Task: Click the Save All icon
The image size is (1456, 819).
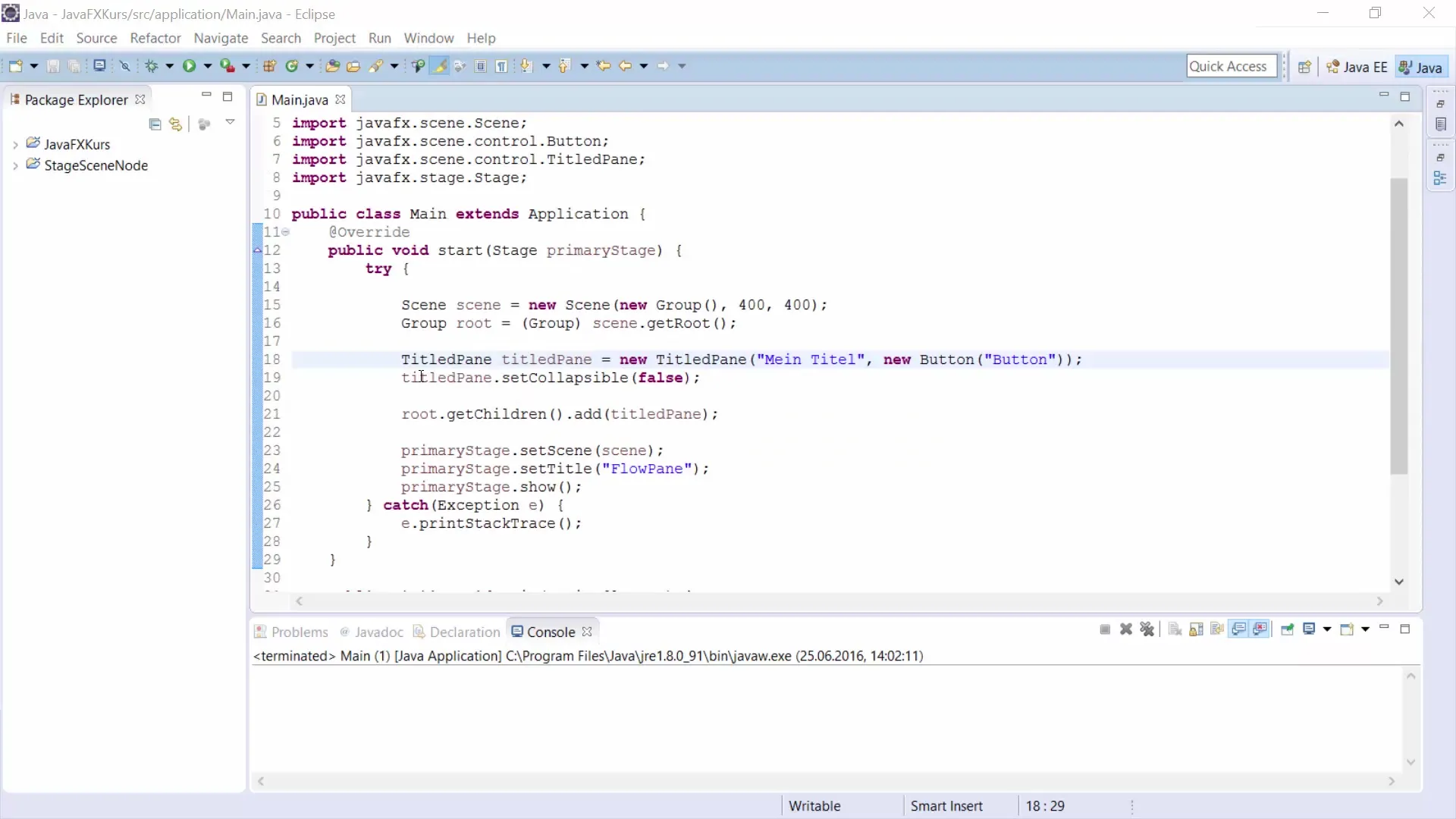Action: pyautogui.click(x=74, y=66)
